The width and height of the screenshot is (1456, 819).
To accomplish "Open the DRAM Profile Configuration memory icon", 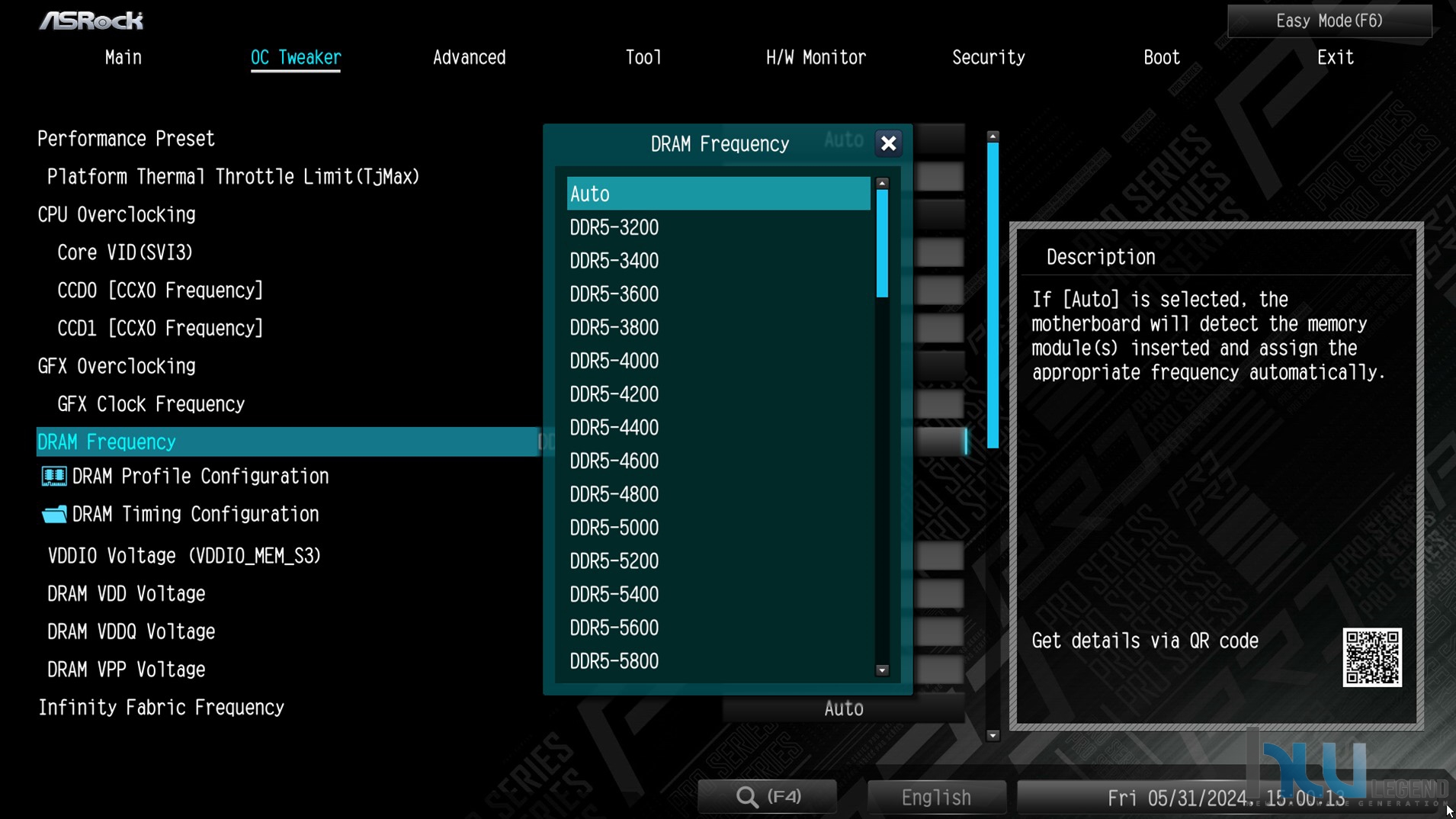I will (x=53, y=477).
